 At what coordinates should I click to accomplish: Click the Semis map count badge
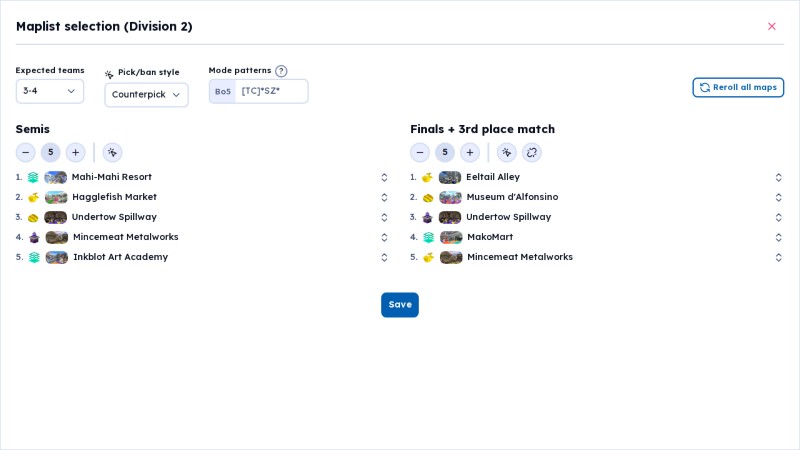(x=51, y=153)
